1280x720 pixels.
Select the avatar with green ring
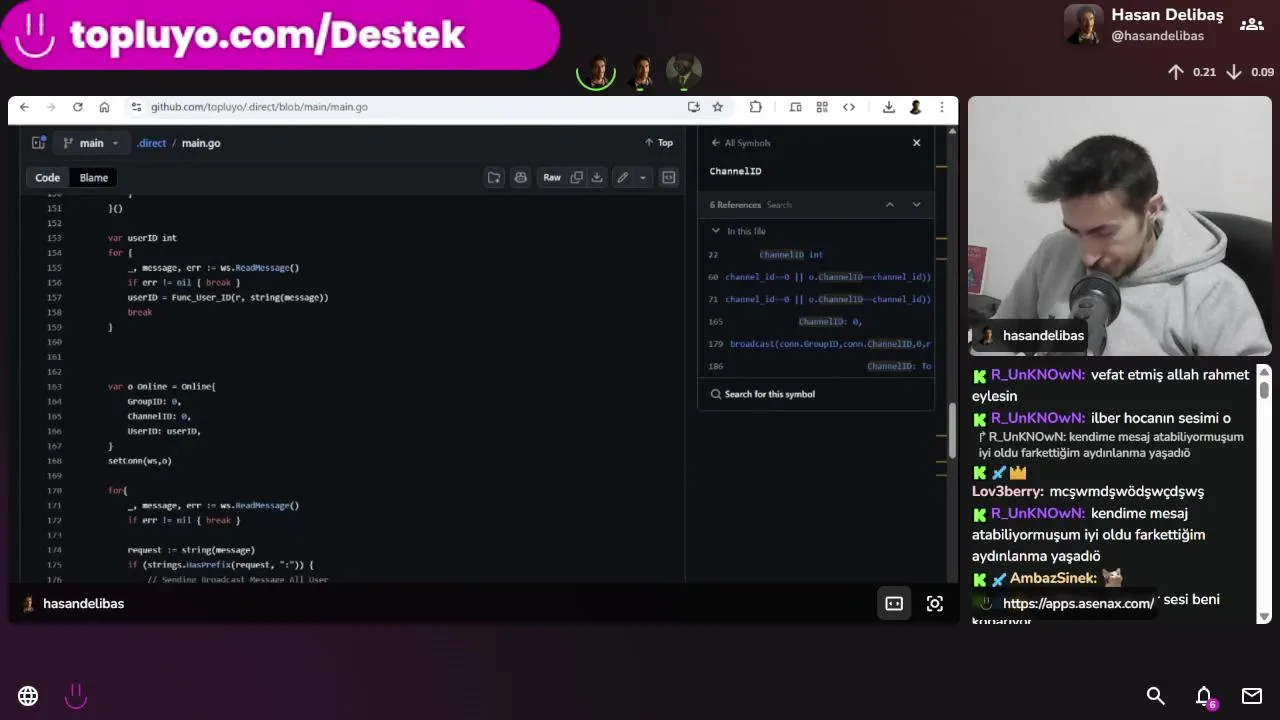coord(597,72)
